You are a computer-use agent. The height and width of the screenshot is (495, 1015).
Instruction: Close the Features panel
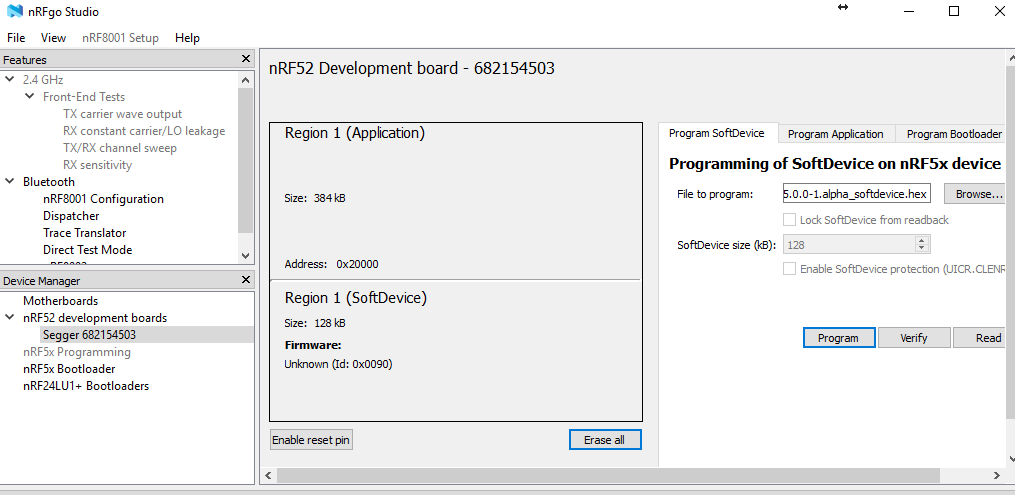point(245,59)
